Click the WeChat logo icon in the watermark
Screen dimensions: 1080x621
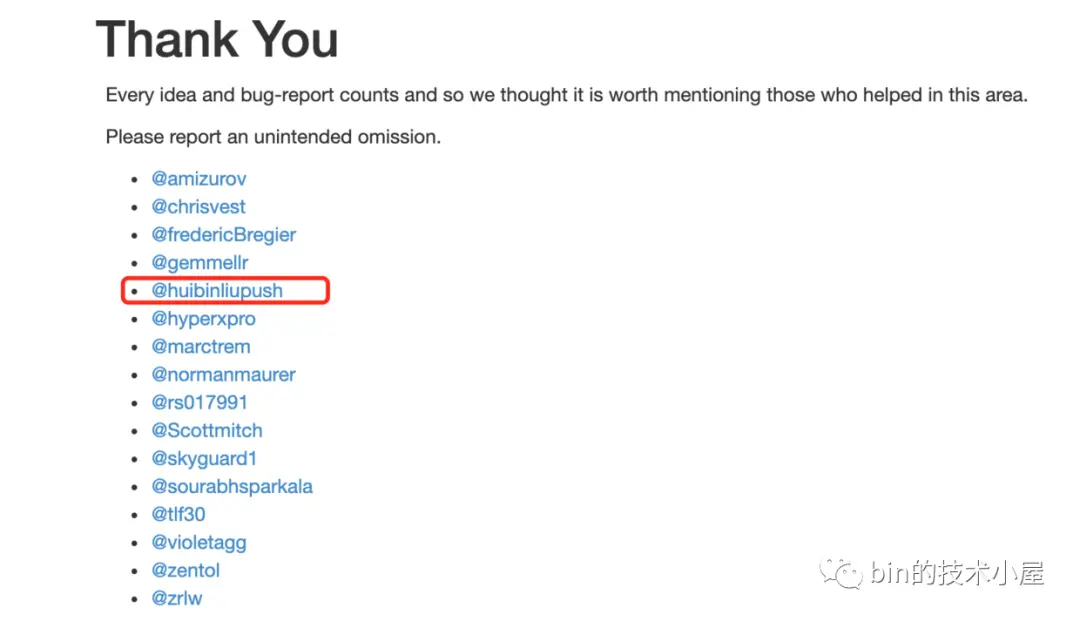coord(842,574)
